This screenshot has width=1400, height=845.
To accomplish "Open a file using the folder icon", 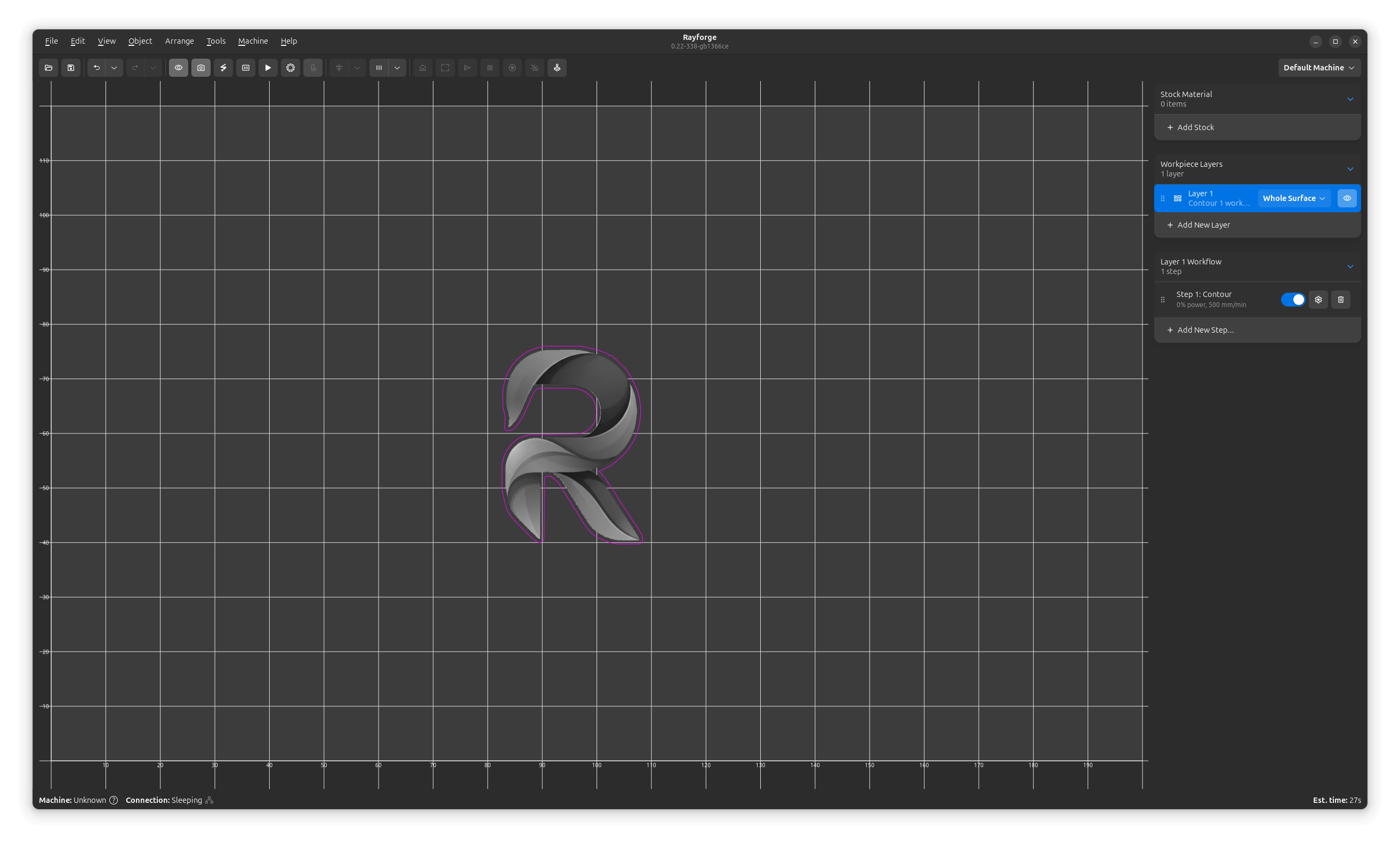I will click(x=49, y=68).
